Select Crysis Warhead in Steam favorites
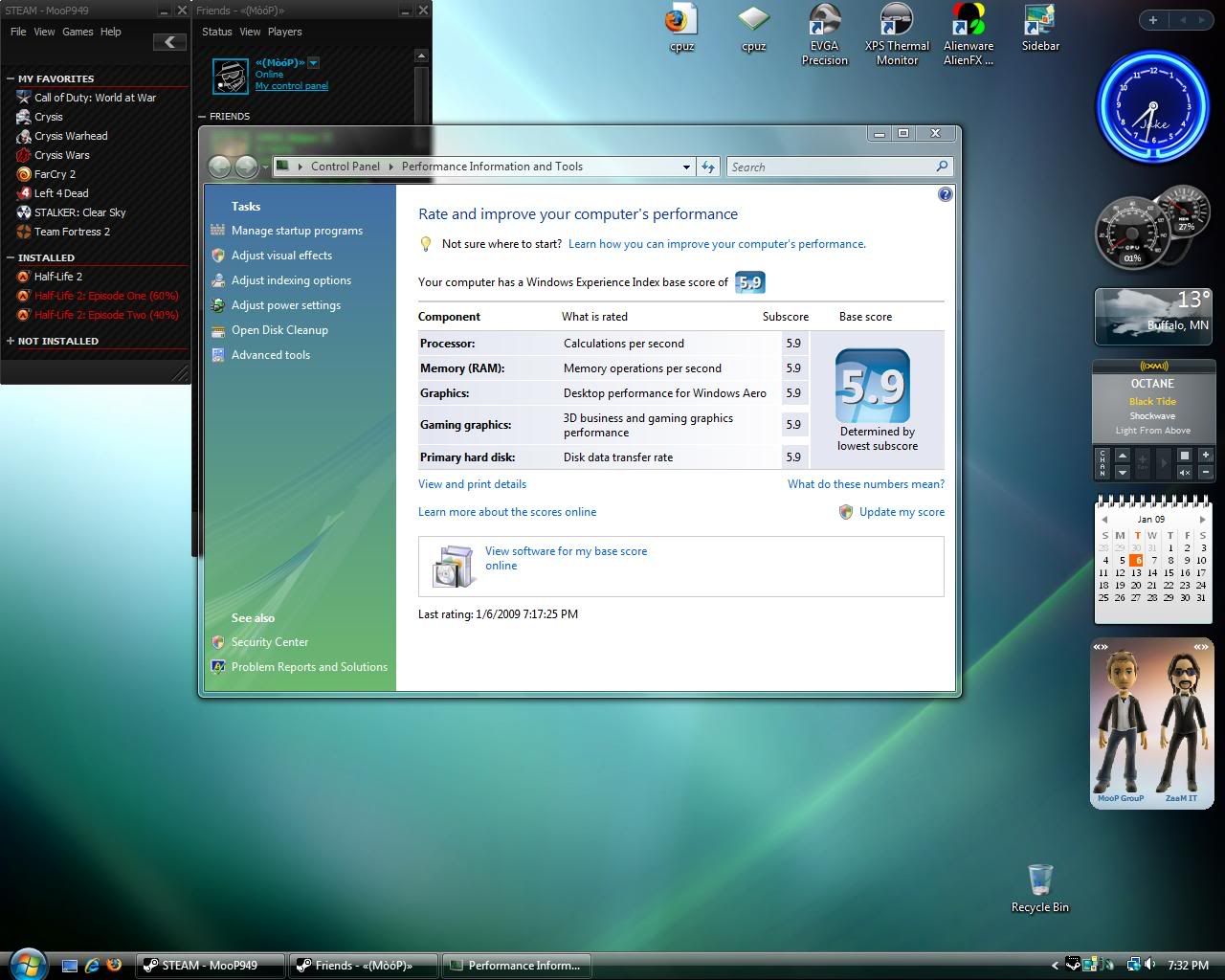Image resolution: width=1225 pixels, height=980 pixels. (x=71, y=136)
